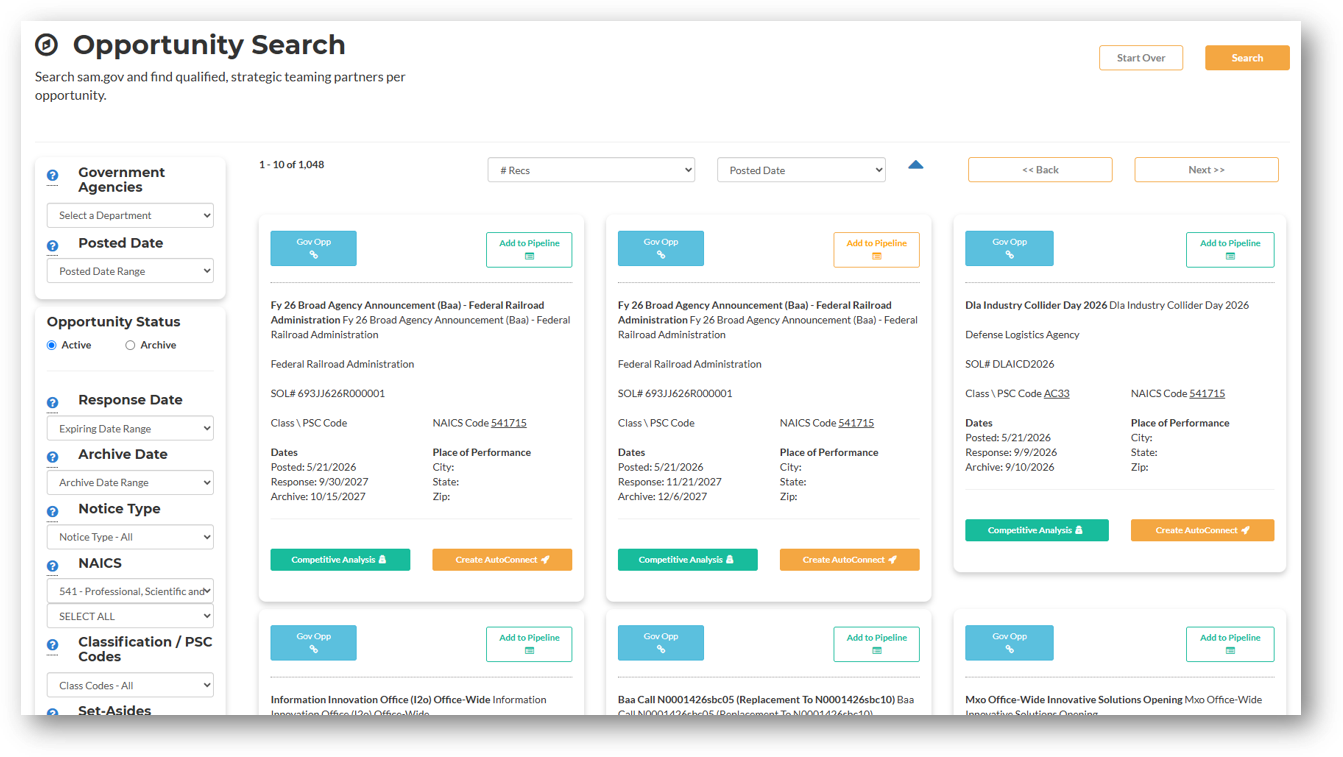The height and width of the screenshot is (757, 1343).
Task: Click 'Defense Logistics Agency' text
Action: pyautogui.click(x=1022, y=335)
